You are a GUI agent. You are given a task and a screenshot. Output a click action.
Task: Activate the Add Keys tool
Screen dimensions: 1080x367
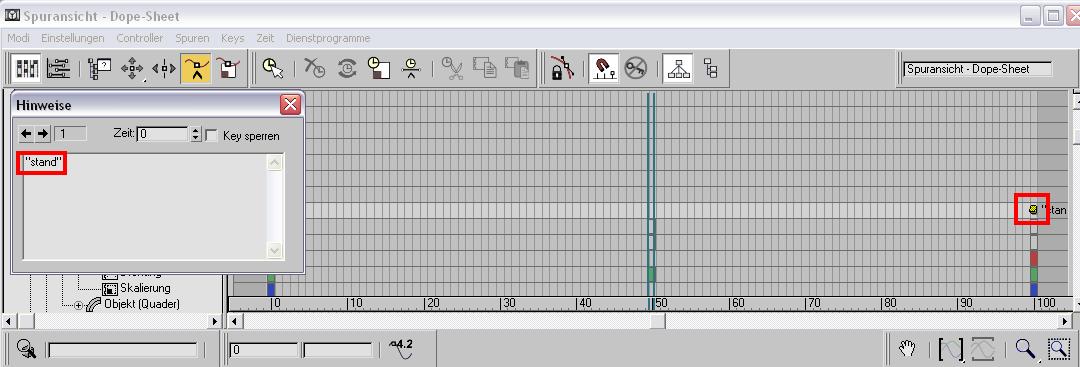pyautogui.click(x=196, y=68)
